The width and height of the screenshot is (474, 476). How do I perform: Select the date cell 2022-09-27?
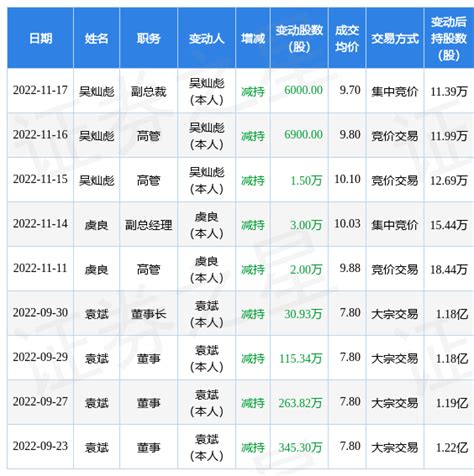[x=40, y=402]
